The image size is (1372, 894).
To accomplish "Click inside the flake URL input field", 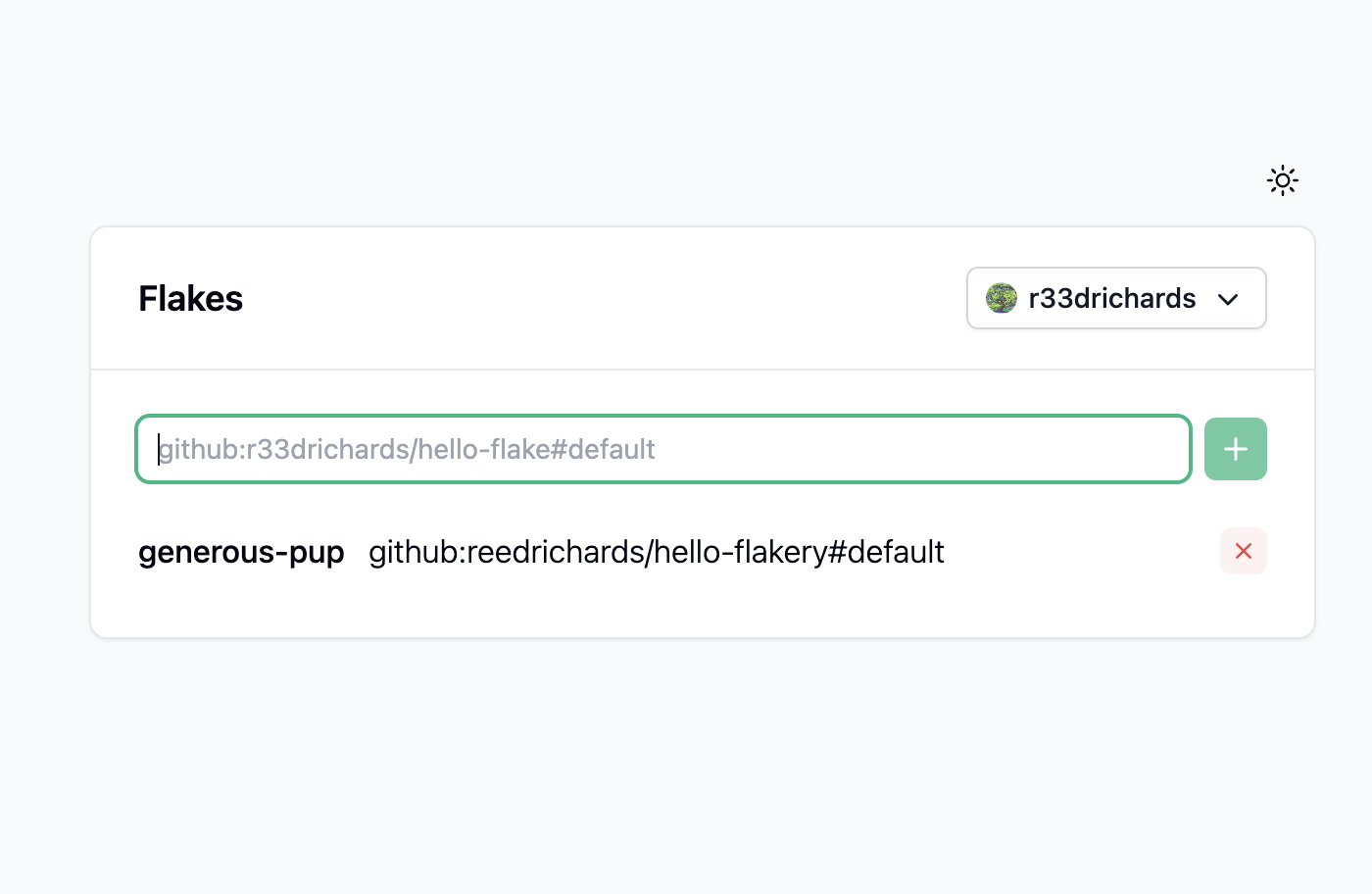I will pos(662,448).
